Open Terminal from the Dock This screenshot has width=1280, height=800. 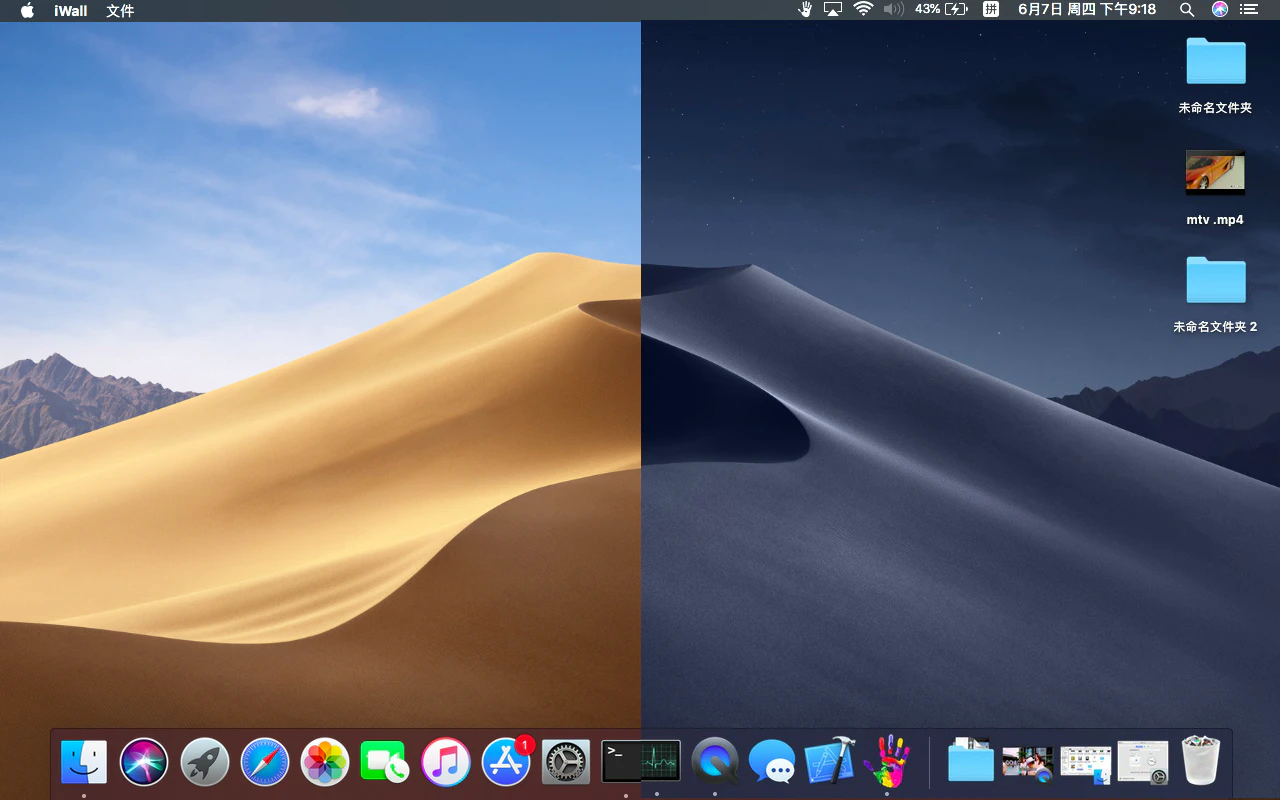click(x=621, y=762)
